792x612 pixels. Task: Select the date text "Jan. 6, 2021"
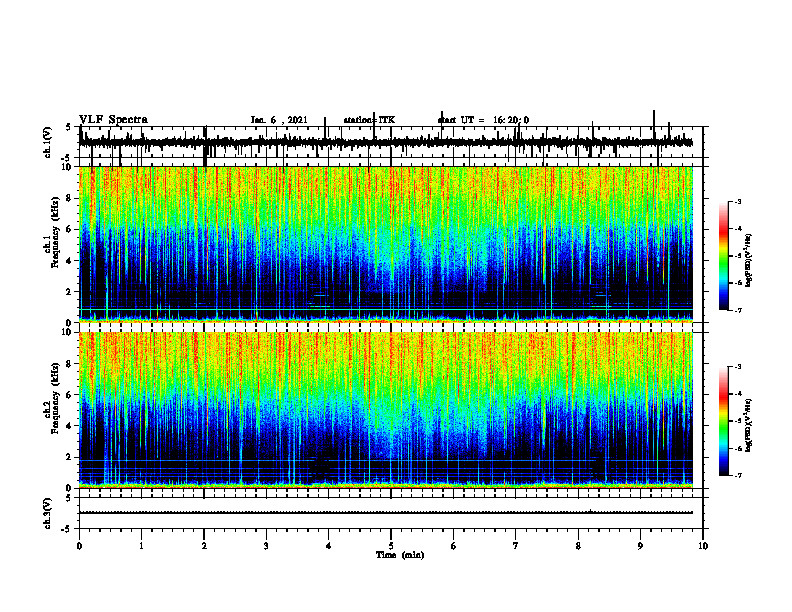click(279, 120)
